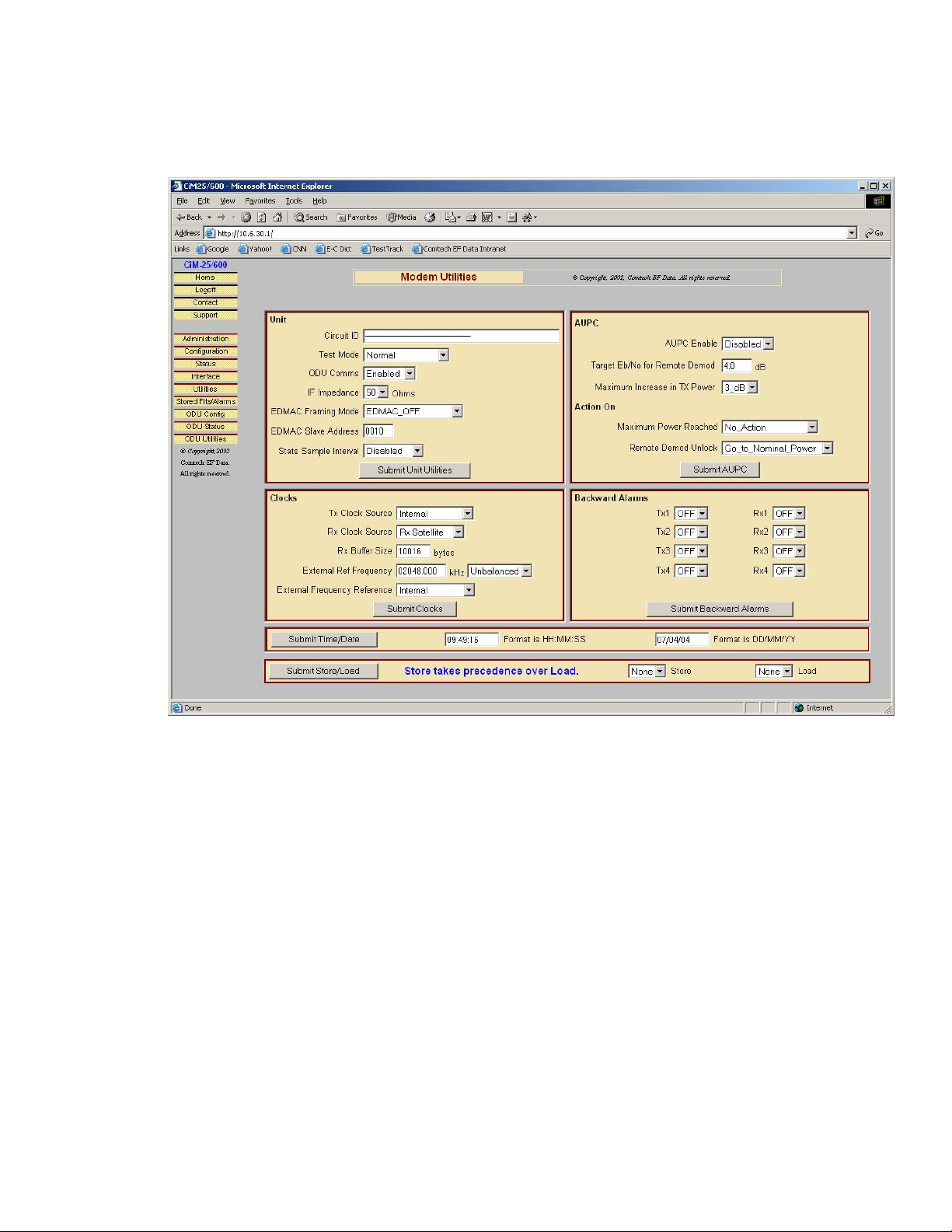Open Comtech EF Data Intranet link

[459, 250]
